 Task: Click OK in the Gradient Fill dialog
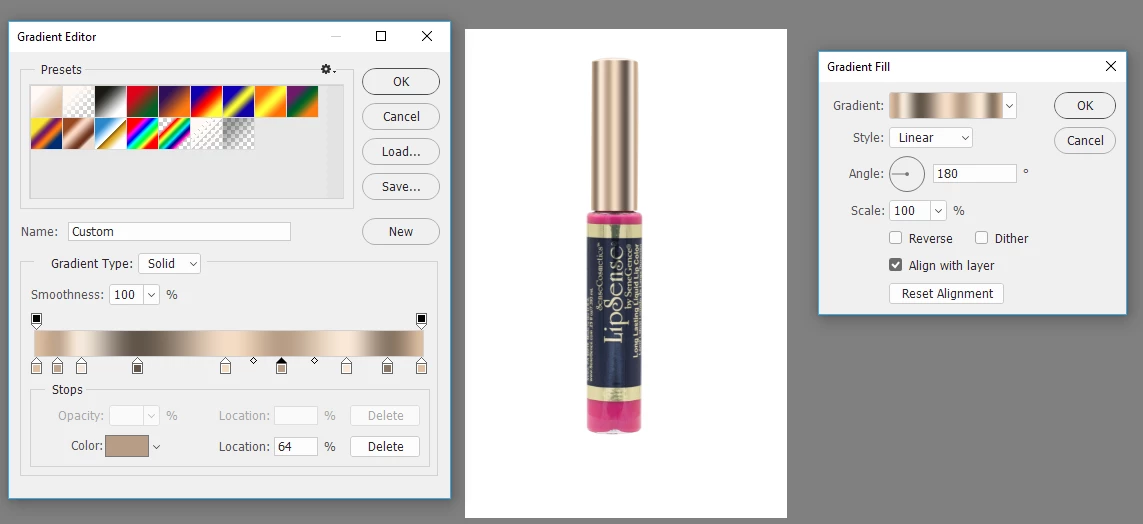pos(1085,106)
